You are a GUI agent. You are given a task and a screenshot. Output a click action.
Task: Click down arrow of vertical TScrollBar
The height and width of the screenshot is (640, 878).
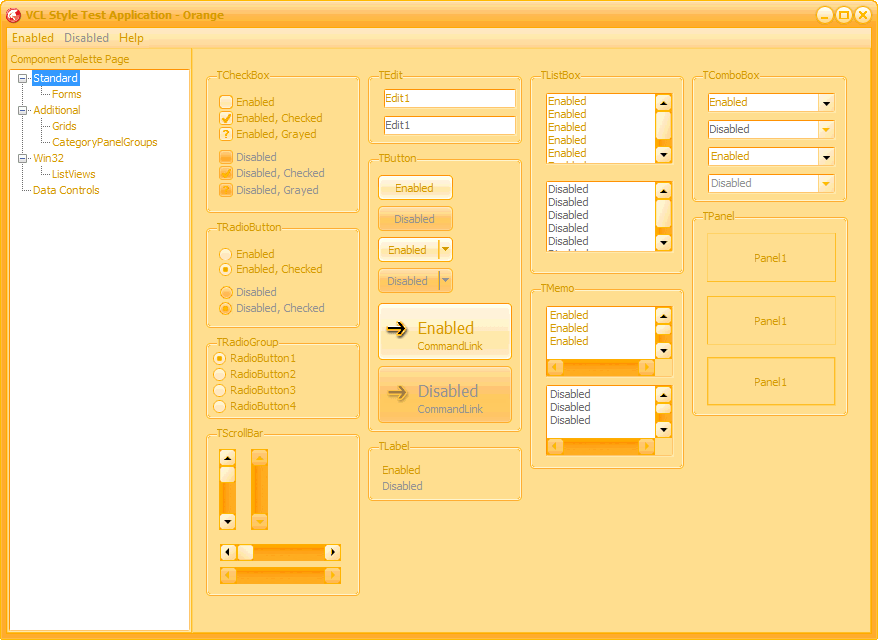(227, 521)
